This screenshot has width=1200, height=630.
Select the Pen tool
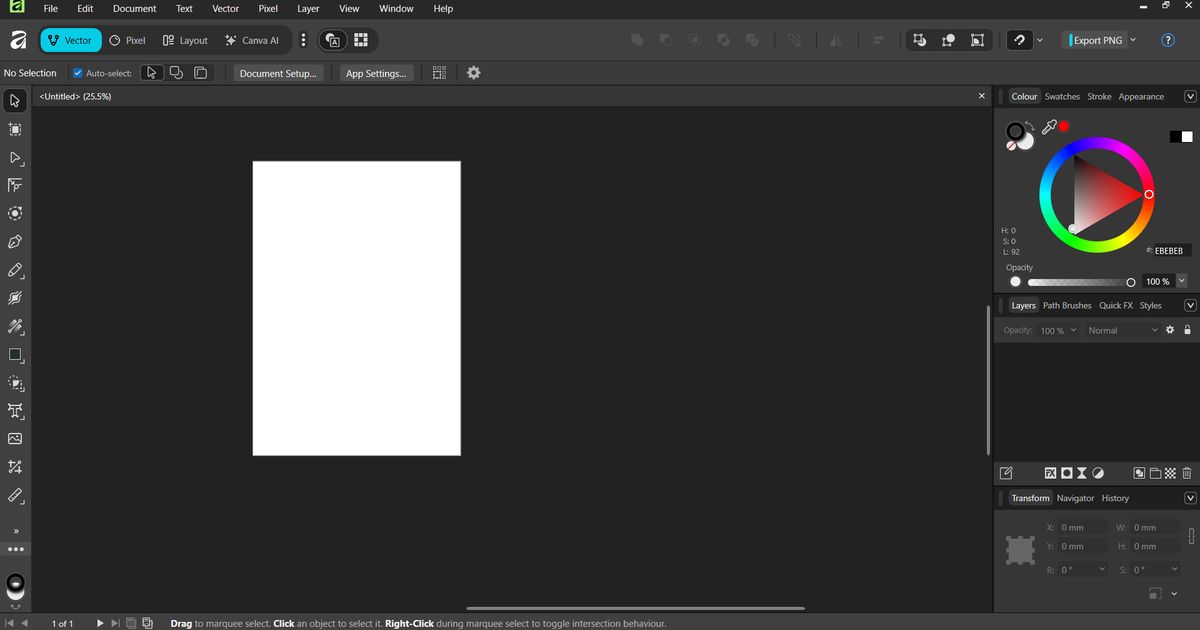click(x=15, y=241)
